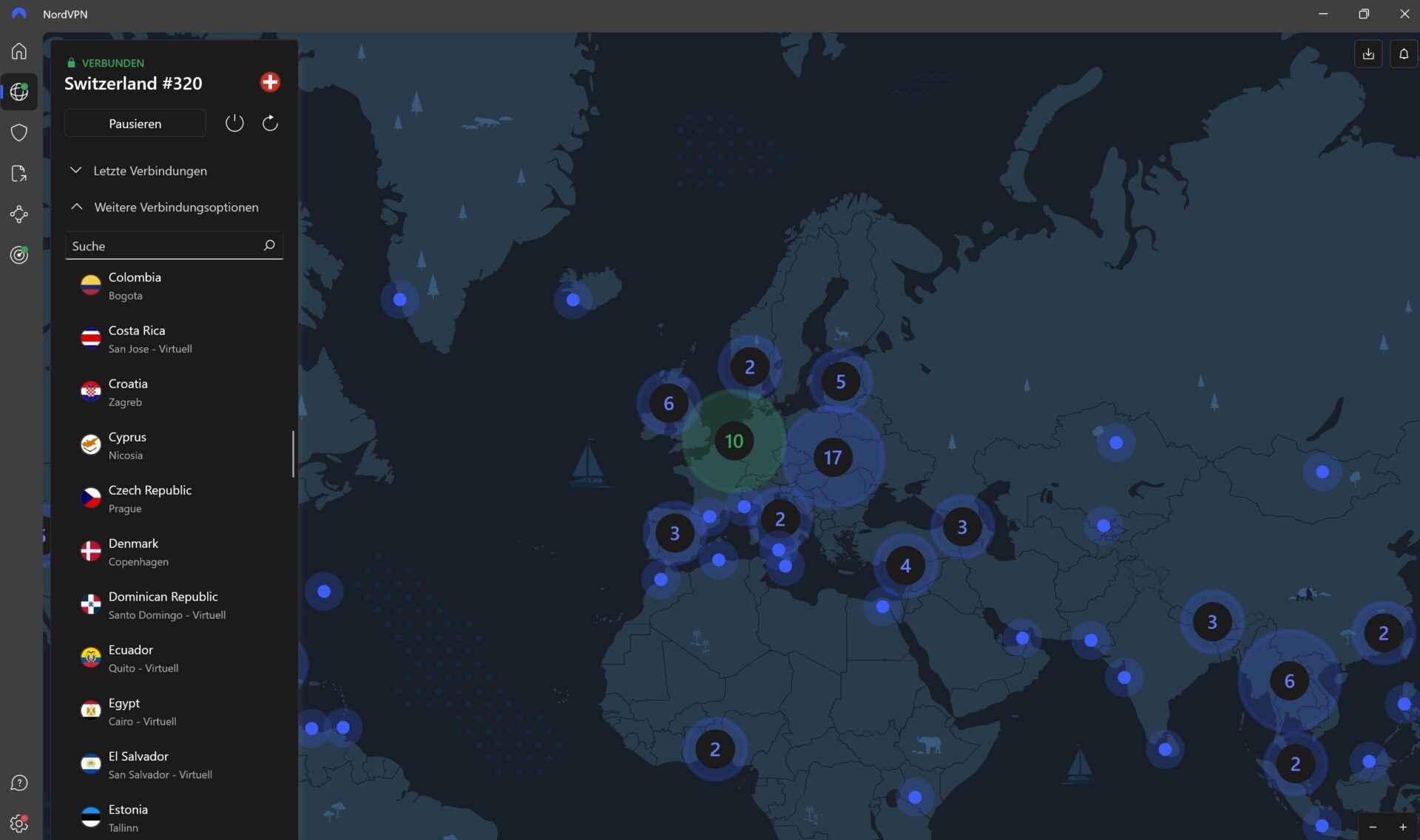Click the Ecuador flag icon
1420x840 pixels.
coord(91,657)
